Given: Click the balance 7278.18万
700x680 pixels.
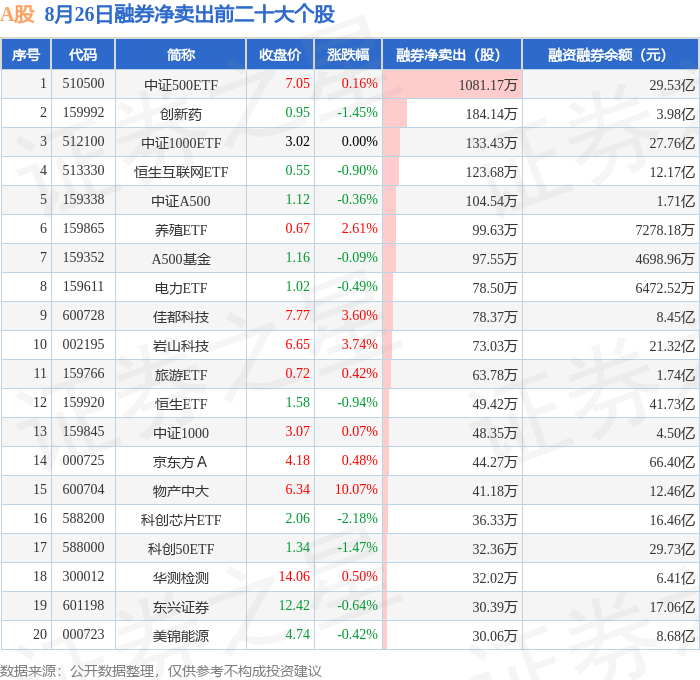Looking at the screenshot, I should [665, 230].
